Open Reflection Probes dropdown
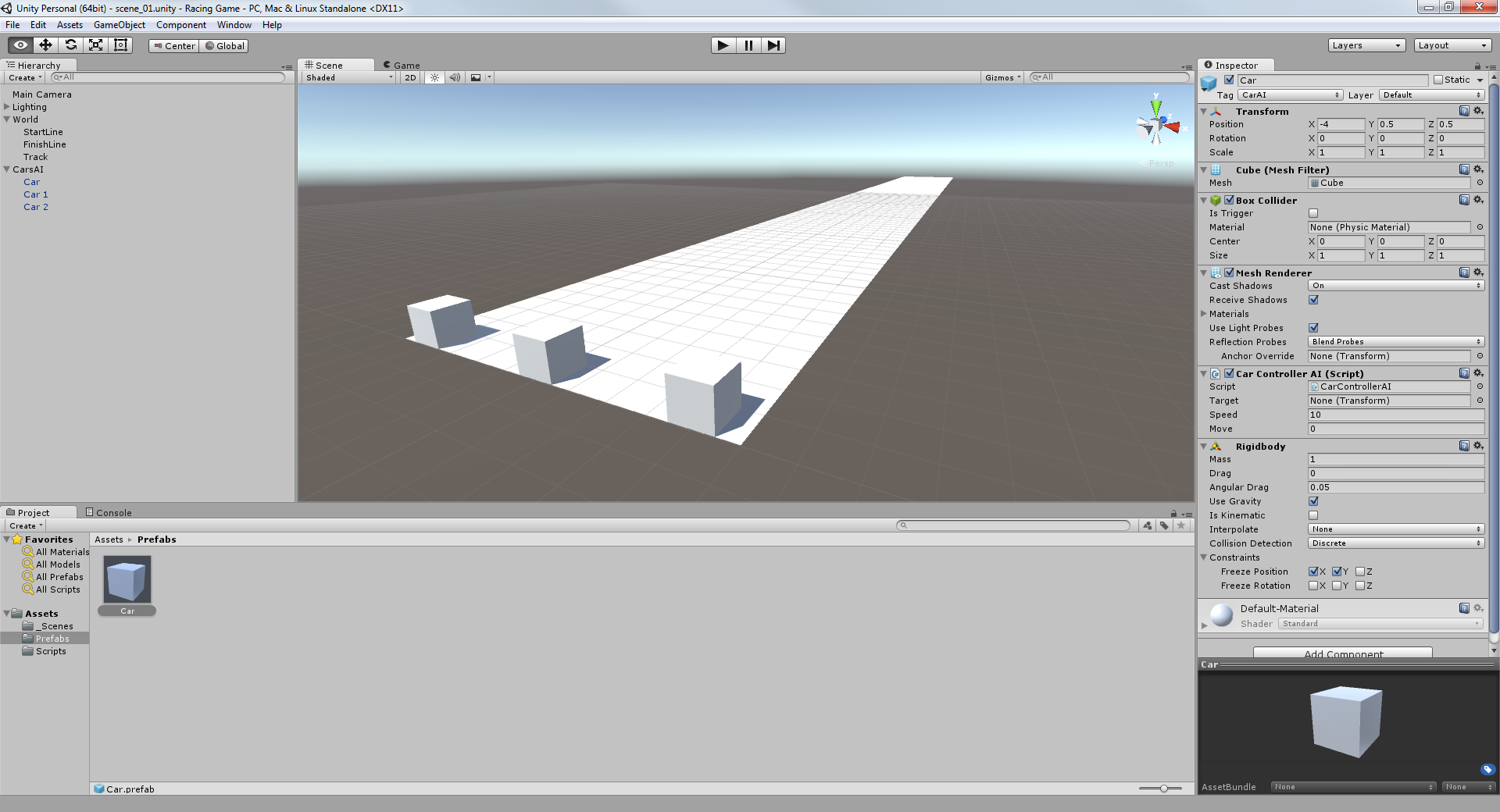Screen dimensions: 1500x812 tap(1396, 342)
